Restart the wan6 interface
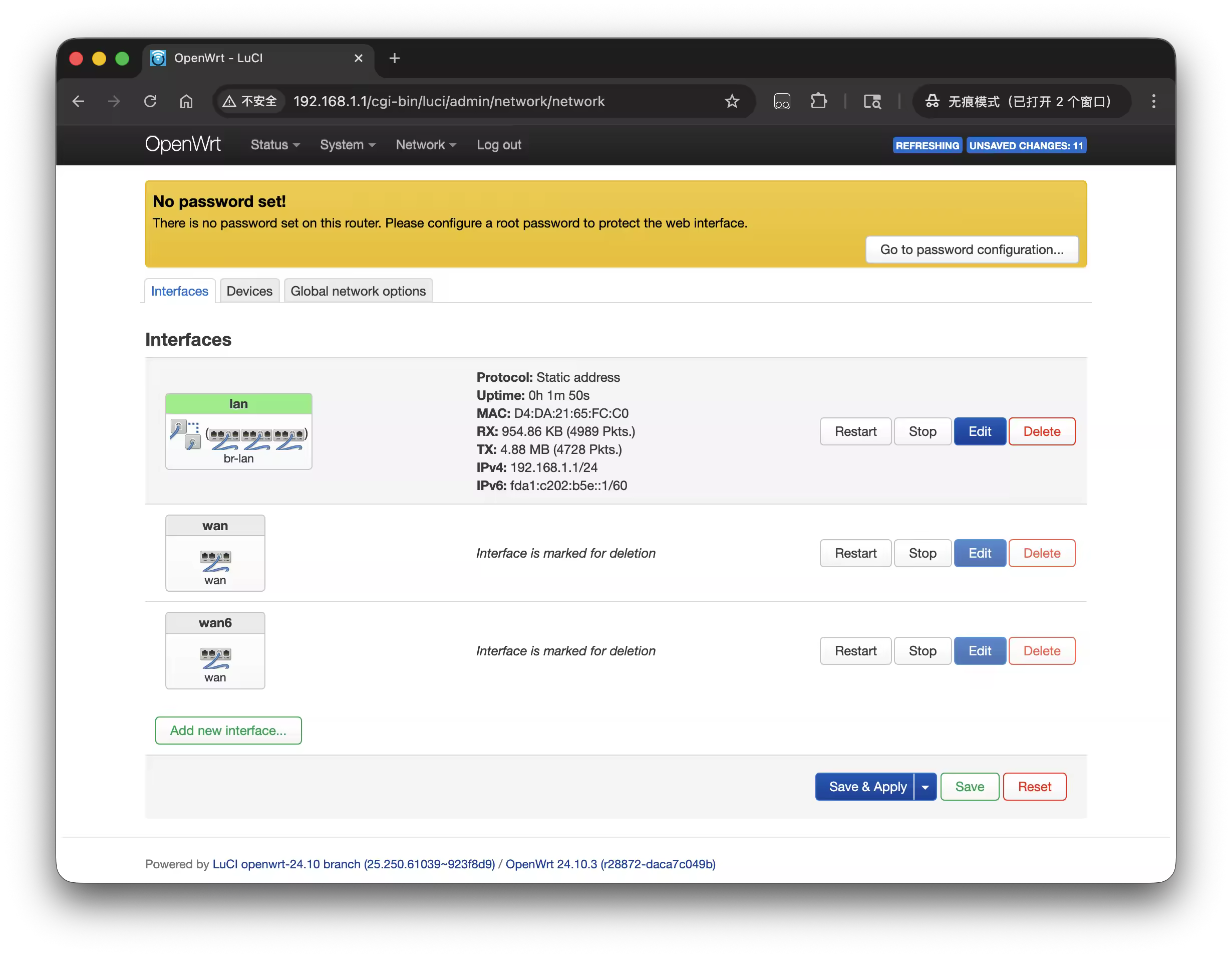 tap(856, 651)
